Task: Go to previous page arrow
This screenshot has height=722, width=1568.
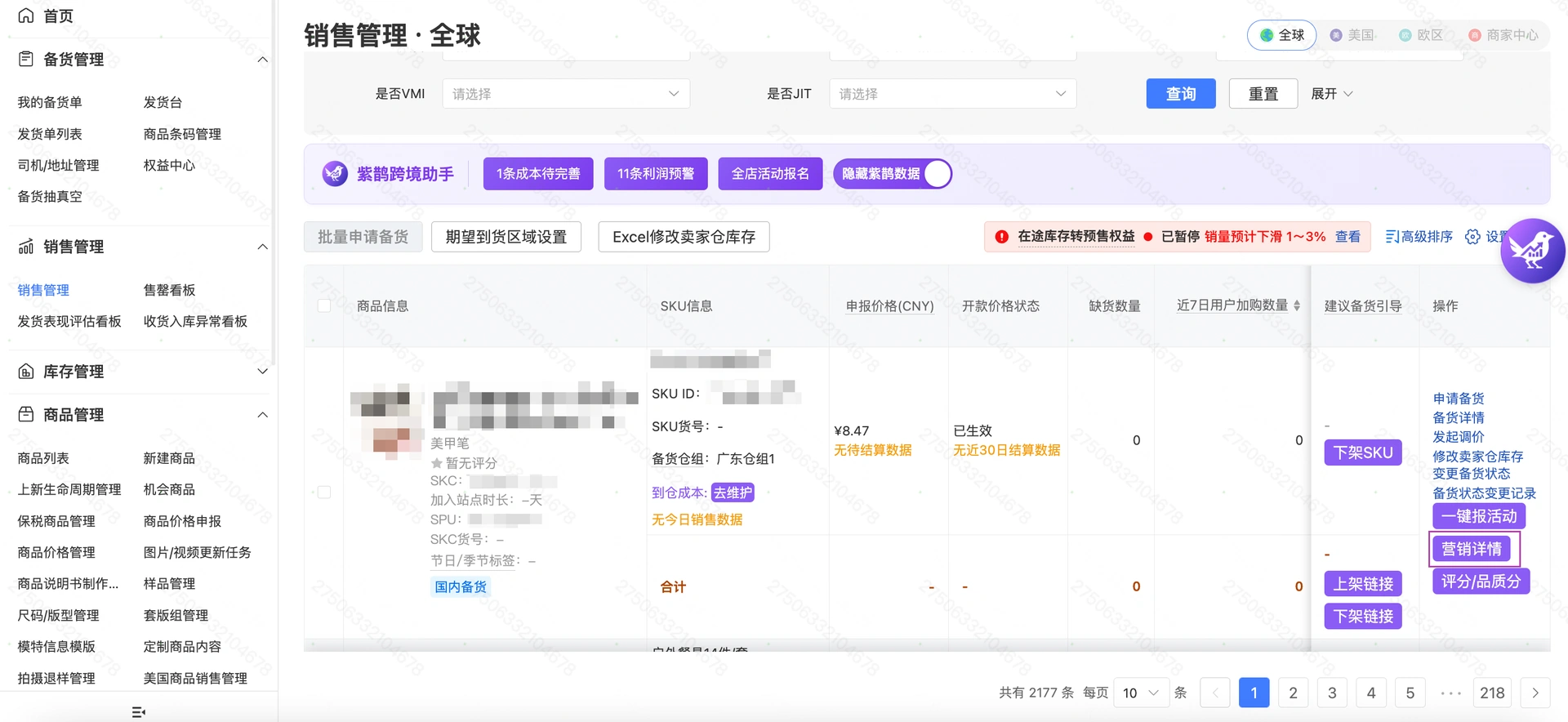Action: [x=1214, y=693]
